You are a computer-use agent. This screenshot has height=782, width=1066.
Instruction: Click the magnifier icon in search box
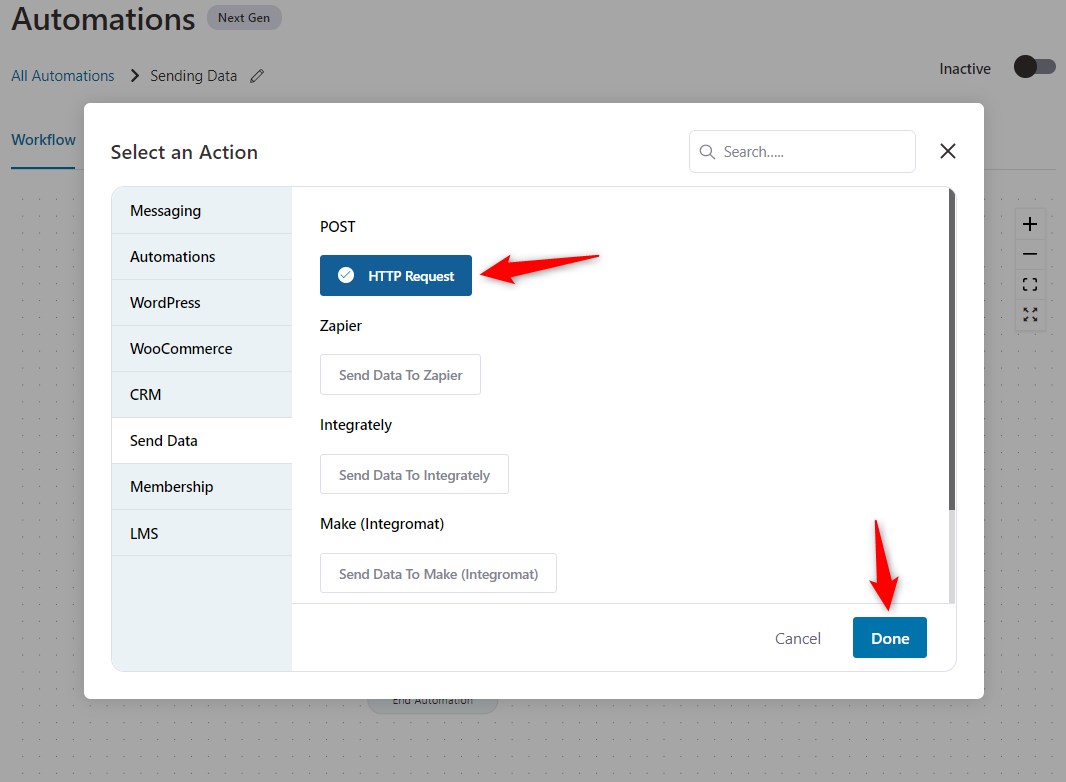coord(707,152)
